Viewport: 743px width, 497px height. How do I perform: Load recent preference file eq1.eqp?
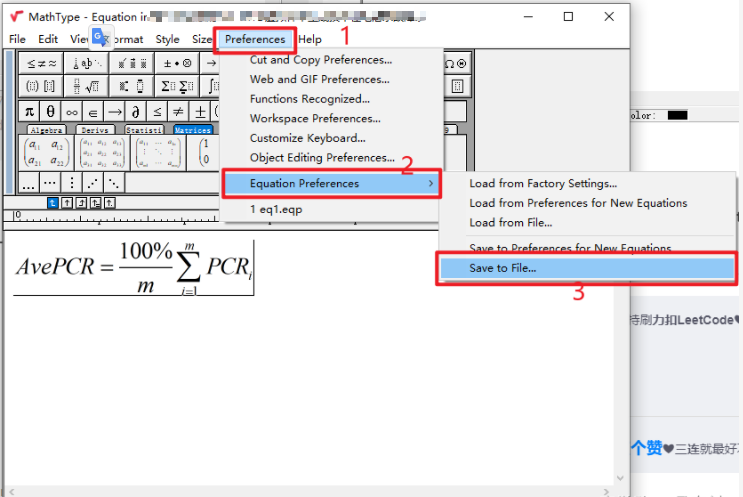[x=276, y=209]
